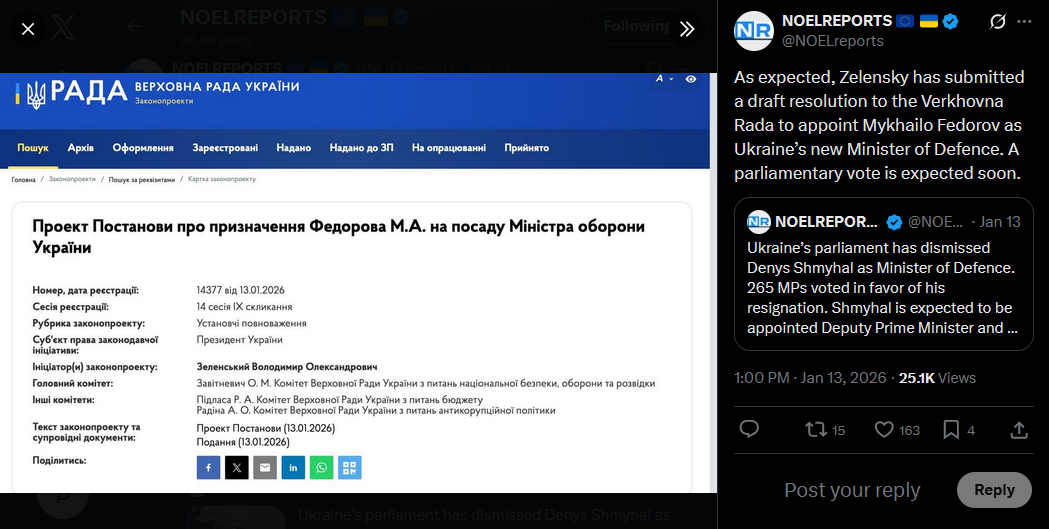
Task: Bookmark the post showing 4 bookmarks
Action: pyautogui.click(x=959, y=429)
